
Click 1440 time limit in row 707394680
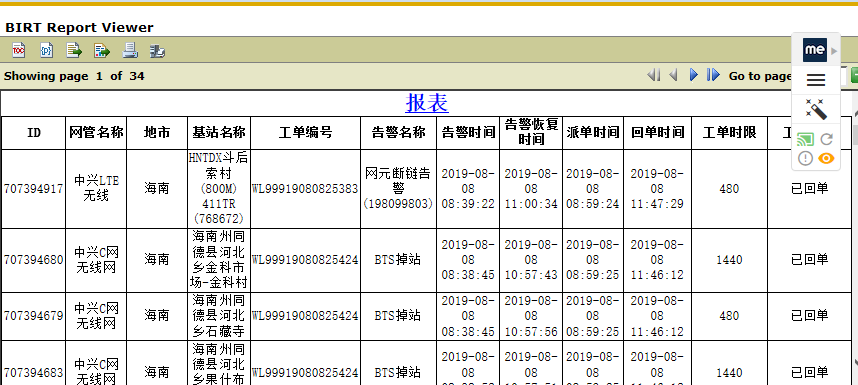point(729,260)
